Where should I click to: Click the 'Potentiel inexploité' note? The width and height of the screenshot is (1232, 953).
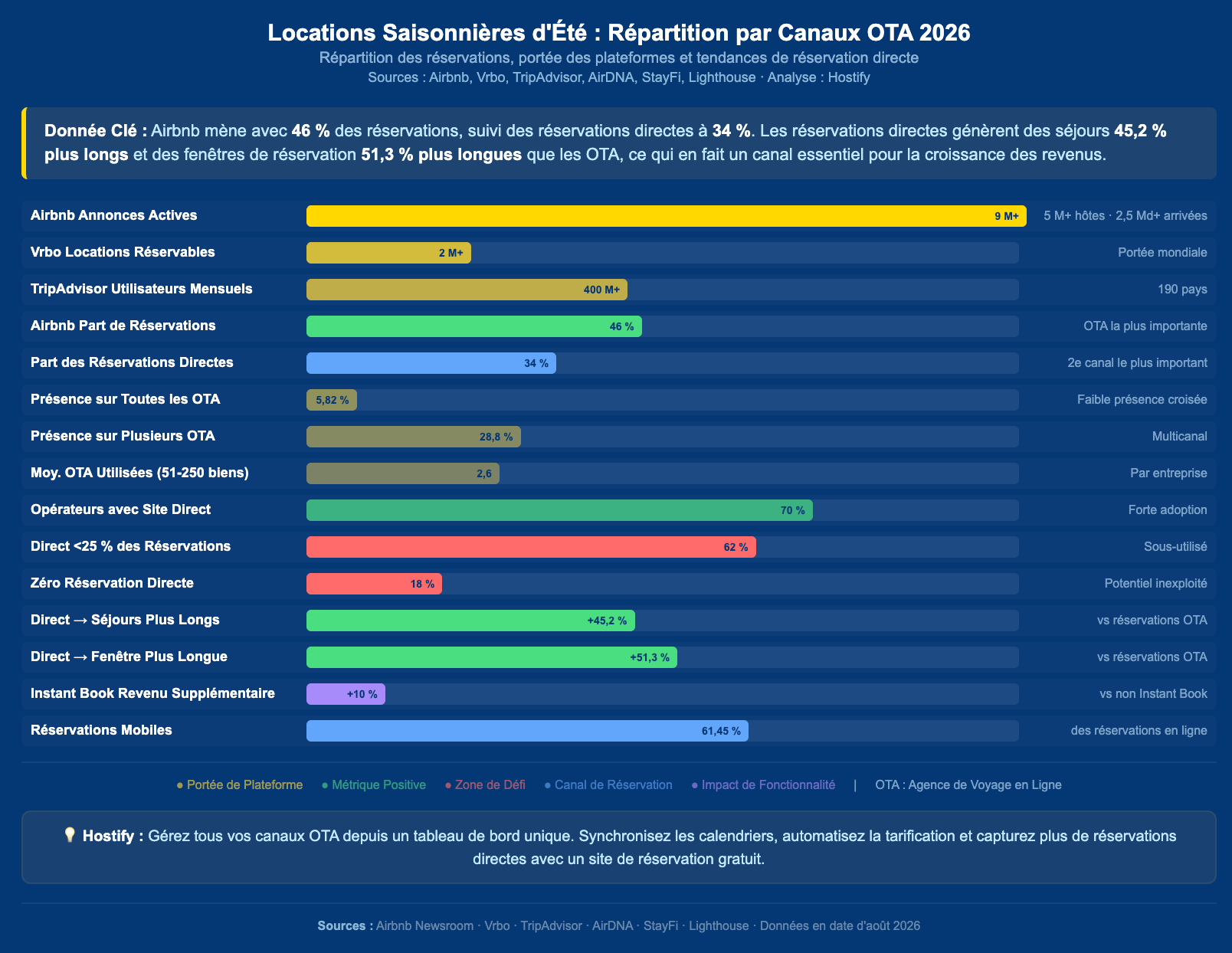tap(1155, 583)
